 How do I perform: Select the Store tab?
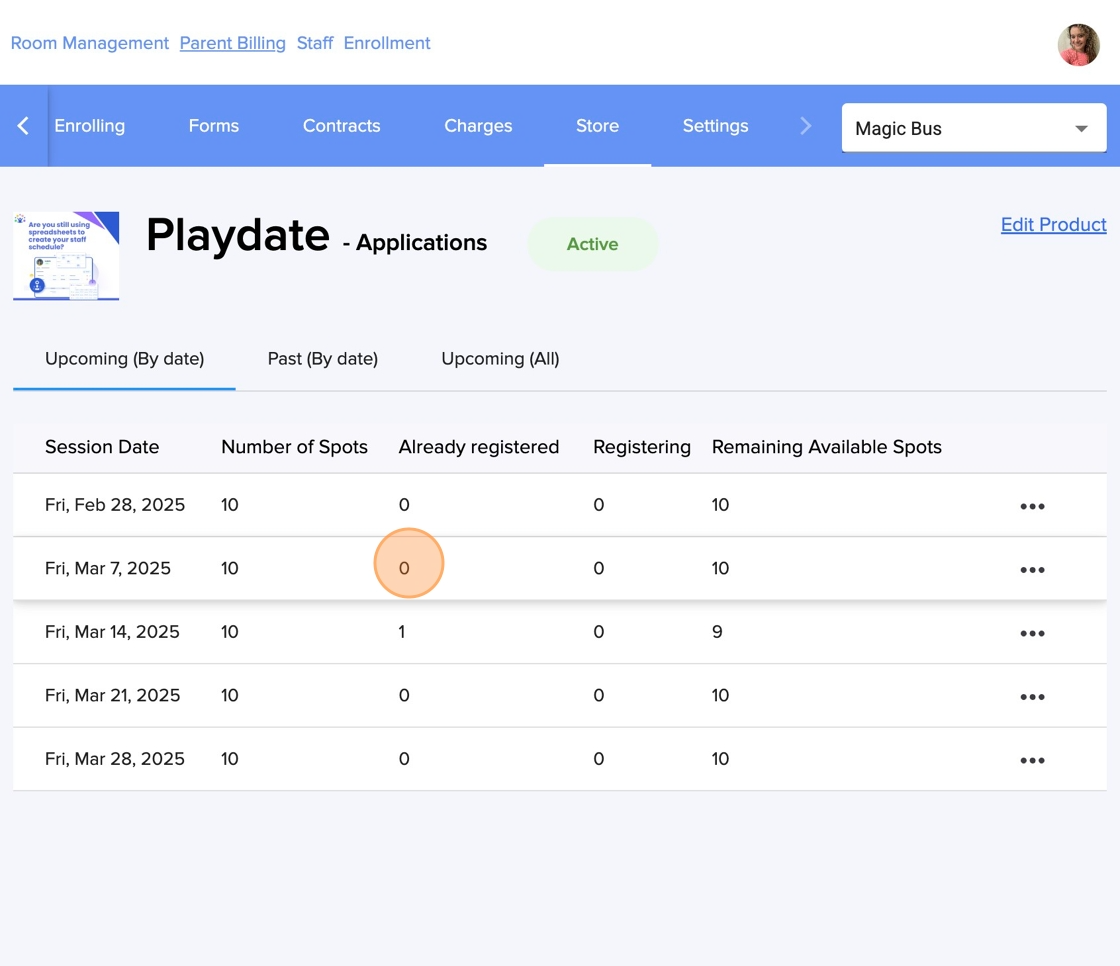597,126
